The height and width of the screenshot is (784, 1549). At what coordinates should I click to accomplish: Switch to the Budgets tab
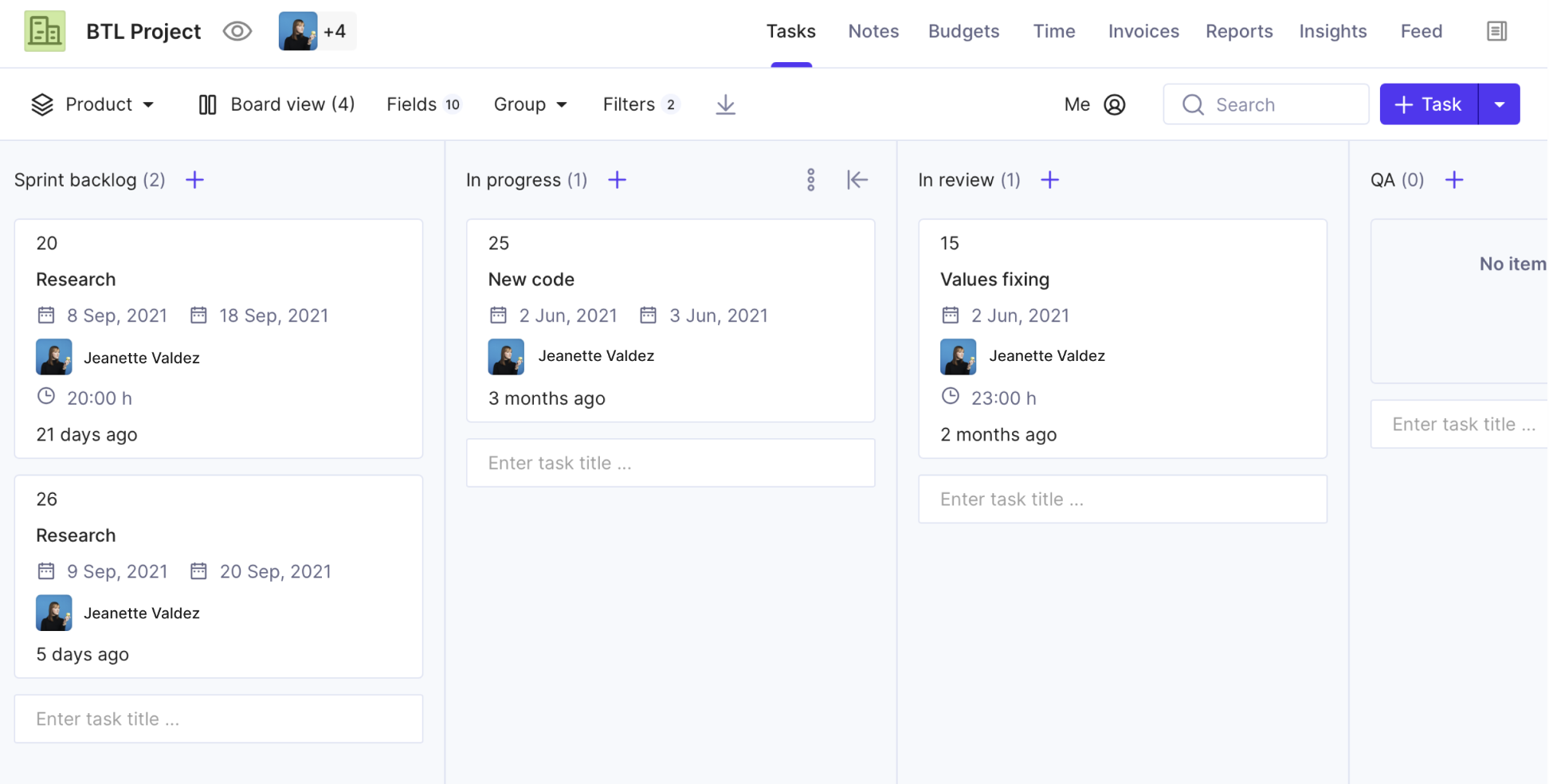963,30
